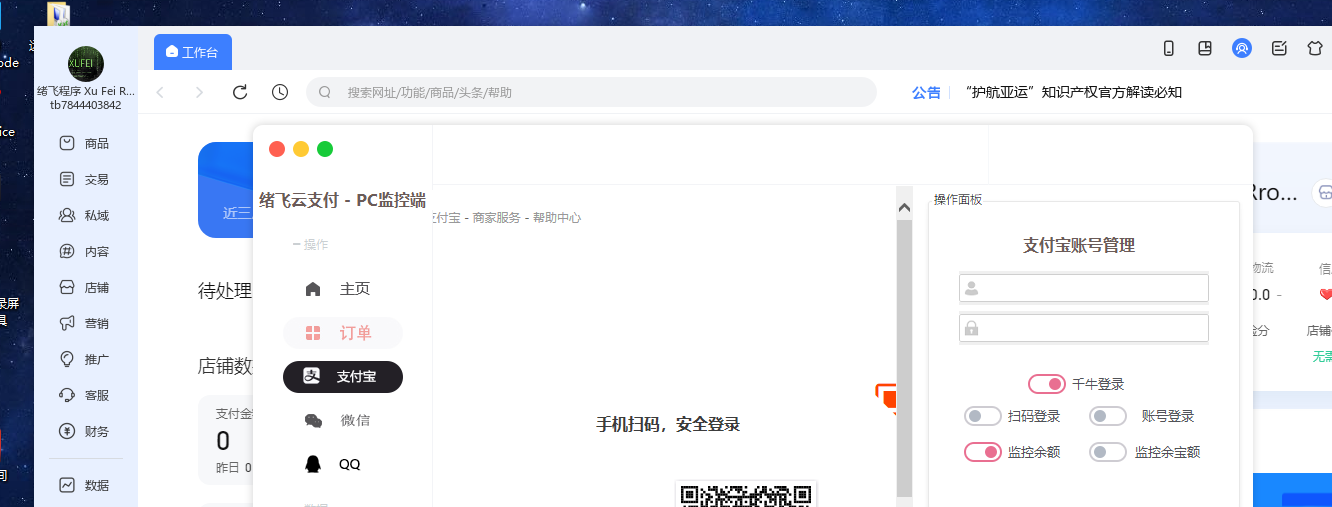Click the Alipay login QR code
1332x507 pixels.
coord(746,494)
